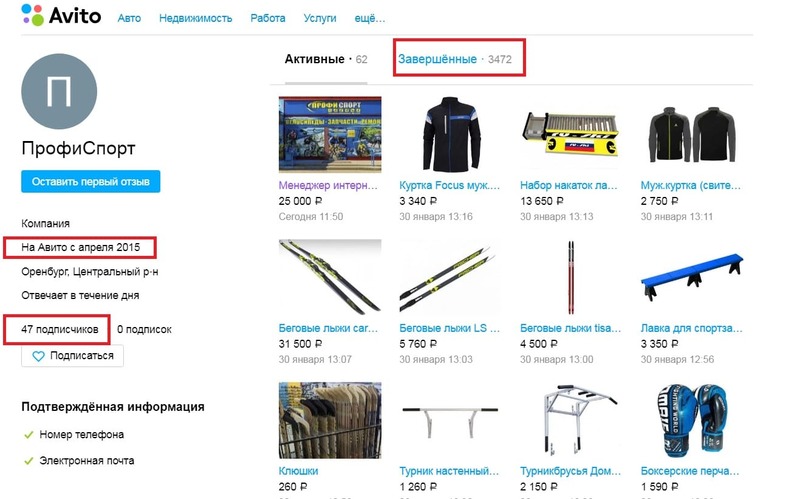Open the Набор накаток listing image
800x499 pixels.
tap(570, 134)
